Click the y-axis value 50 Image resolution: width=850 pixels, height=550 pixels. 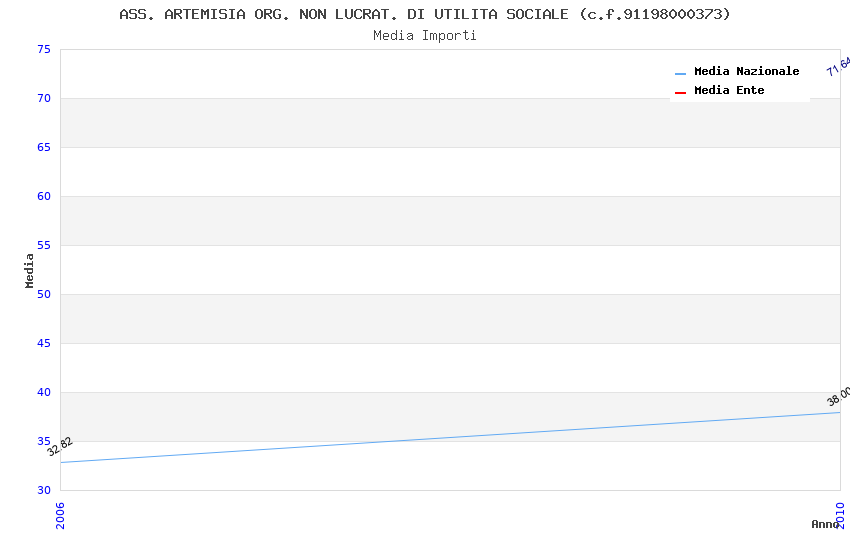pyautogui.click(x=44, y=294)
